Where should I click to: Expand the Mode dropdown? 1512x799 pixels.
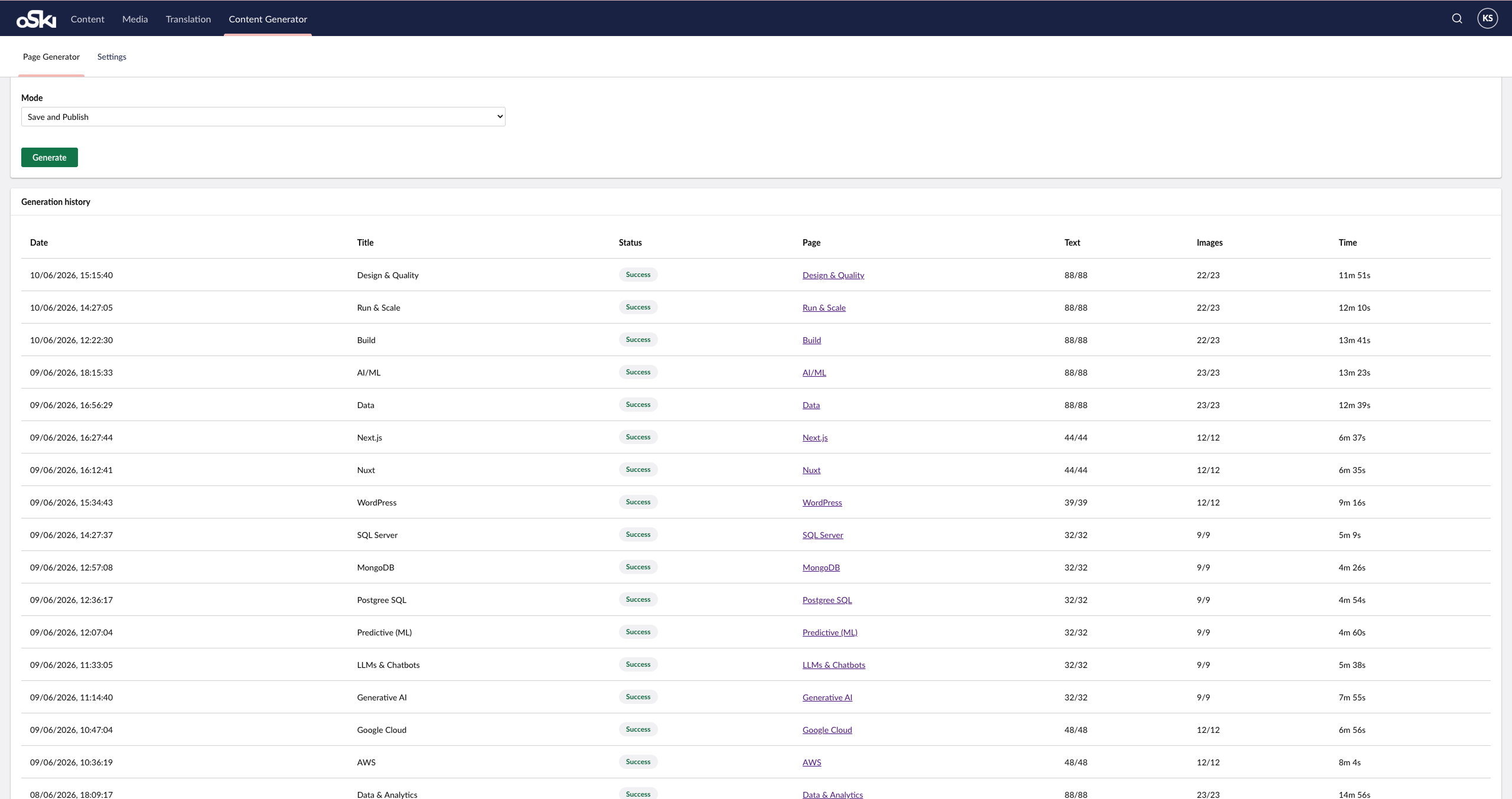(x=263, y=117)
